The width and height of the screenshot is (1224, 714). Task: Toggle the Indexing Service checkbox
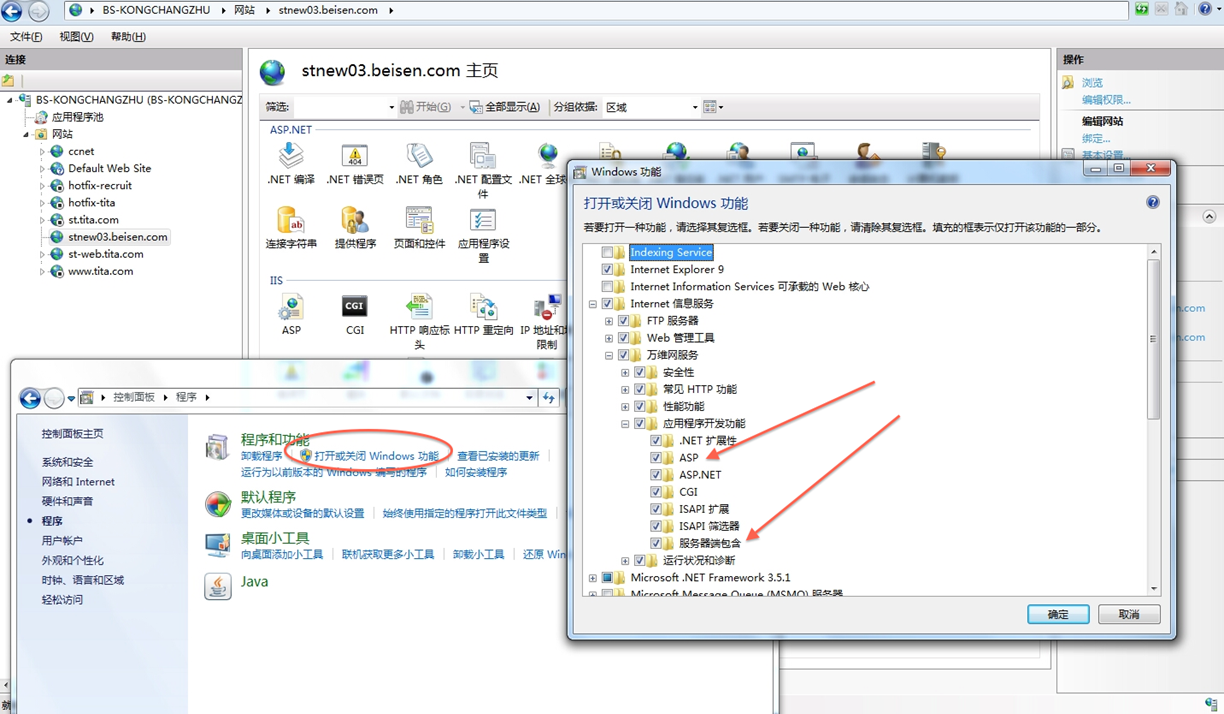point(607,253)
